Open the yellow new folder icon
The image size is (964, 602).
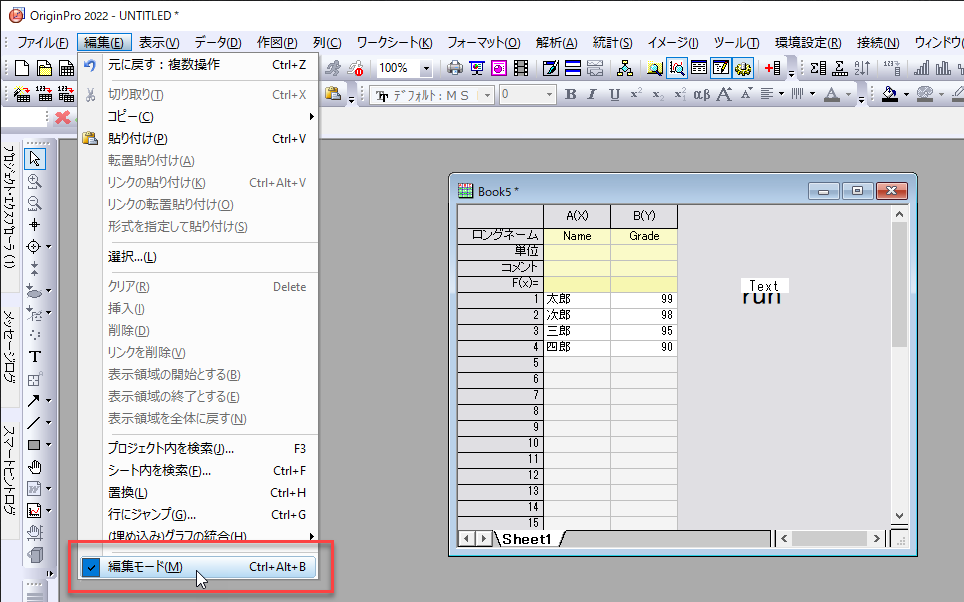(44, 68)
